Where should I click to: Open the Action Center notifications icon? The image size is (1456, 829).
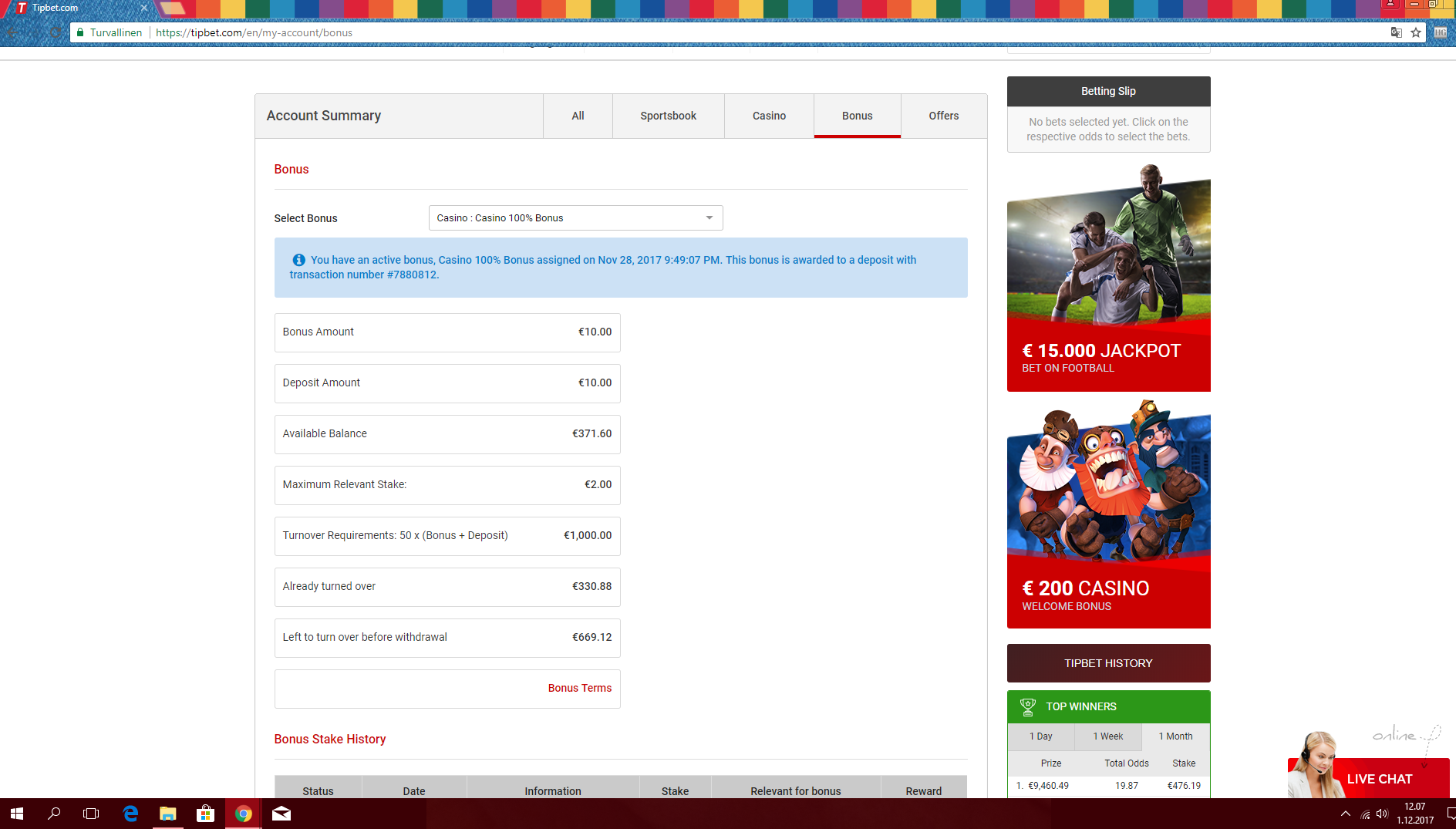click(x=1451, y=814)
